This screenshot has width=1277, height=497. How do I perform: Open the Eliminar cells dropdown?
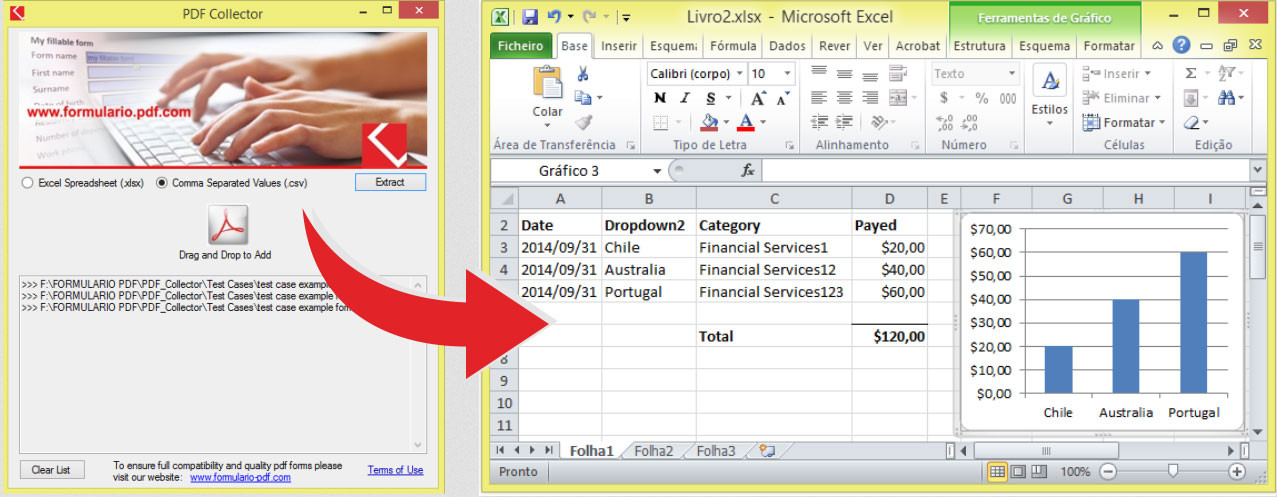pos(1158,98)
